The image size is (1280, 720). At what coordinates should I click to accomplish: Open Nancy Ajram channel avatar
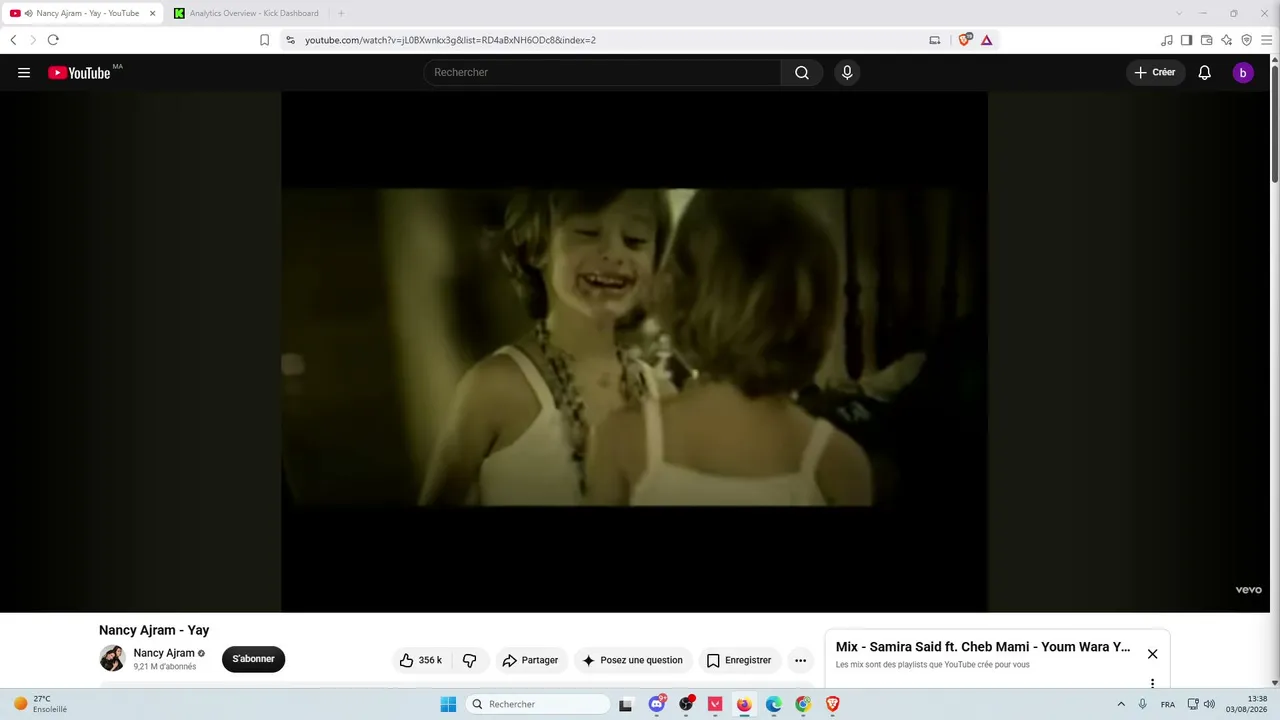pyautogui.click(x=112, y=658)
